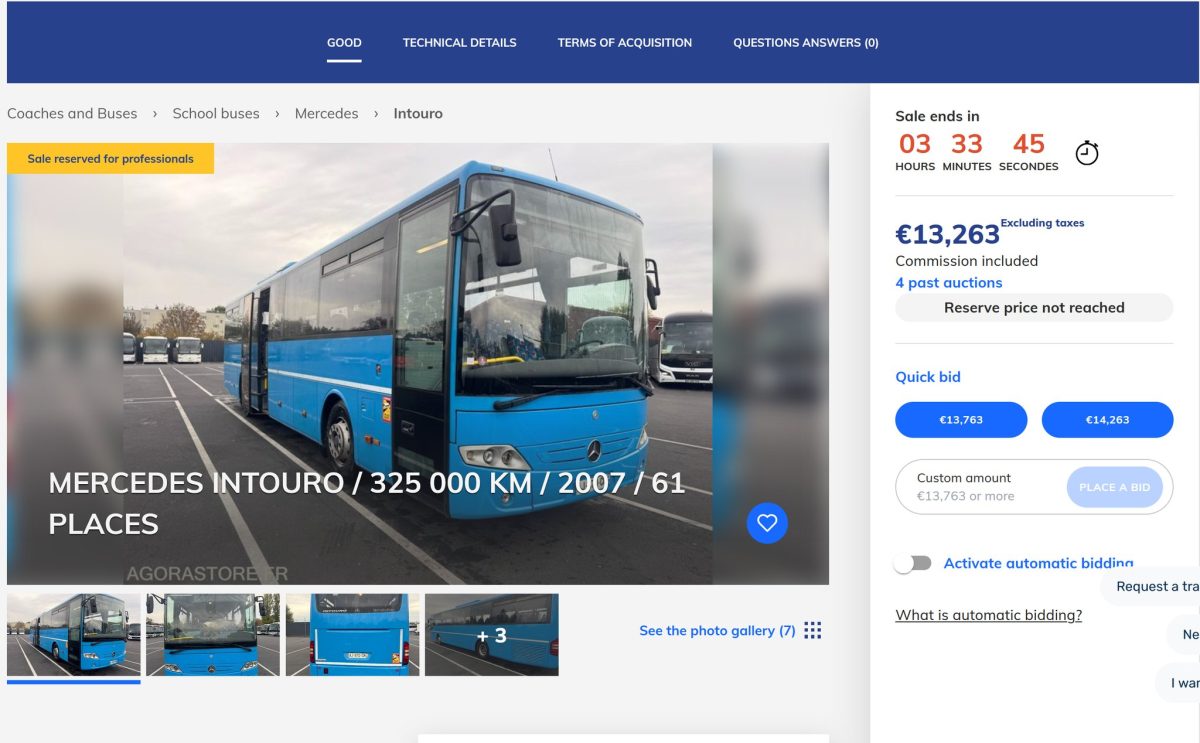Open Mercedes breadcrumb link
The image size is (1200, 743).
pos(326,113)
